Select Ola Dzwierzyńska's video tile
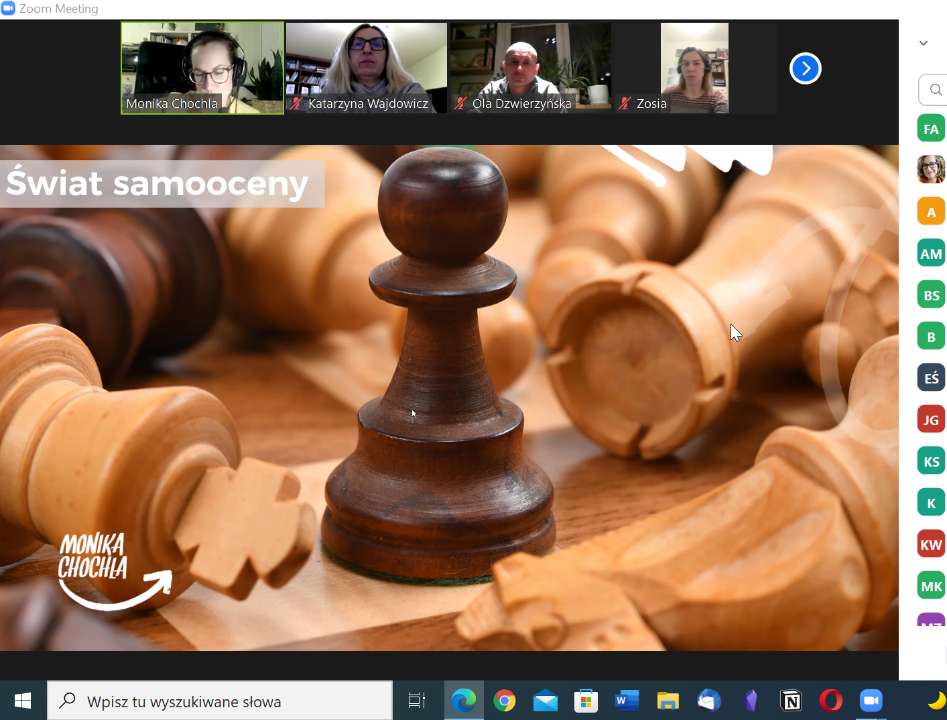 click(530, 67)
